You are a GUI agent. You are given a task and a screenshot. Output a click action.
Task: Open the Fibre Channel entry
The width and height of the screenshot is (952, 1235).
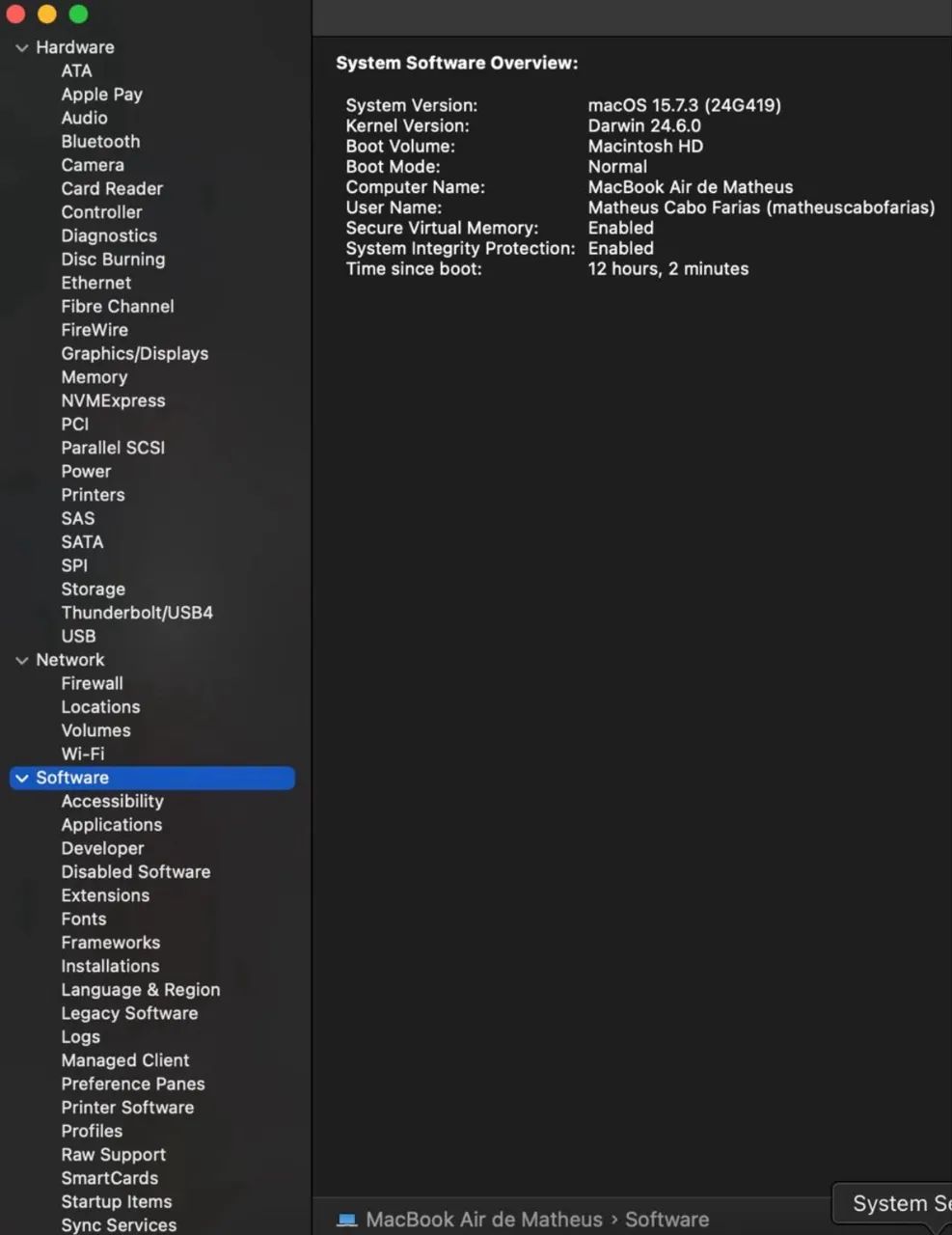pyautogui.click(x=118, y=307)
